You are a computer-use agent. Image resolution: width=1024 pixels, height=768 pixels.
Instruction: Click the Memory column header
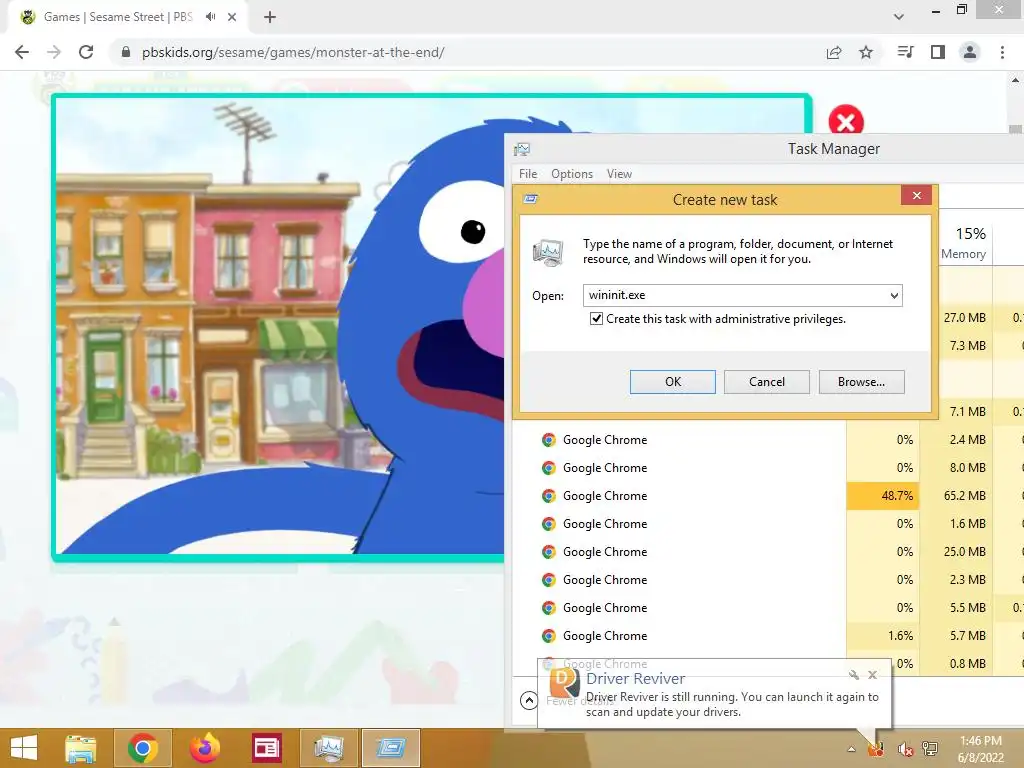pyautogui.click(x=963, y=243)
